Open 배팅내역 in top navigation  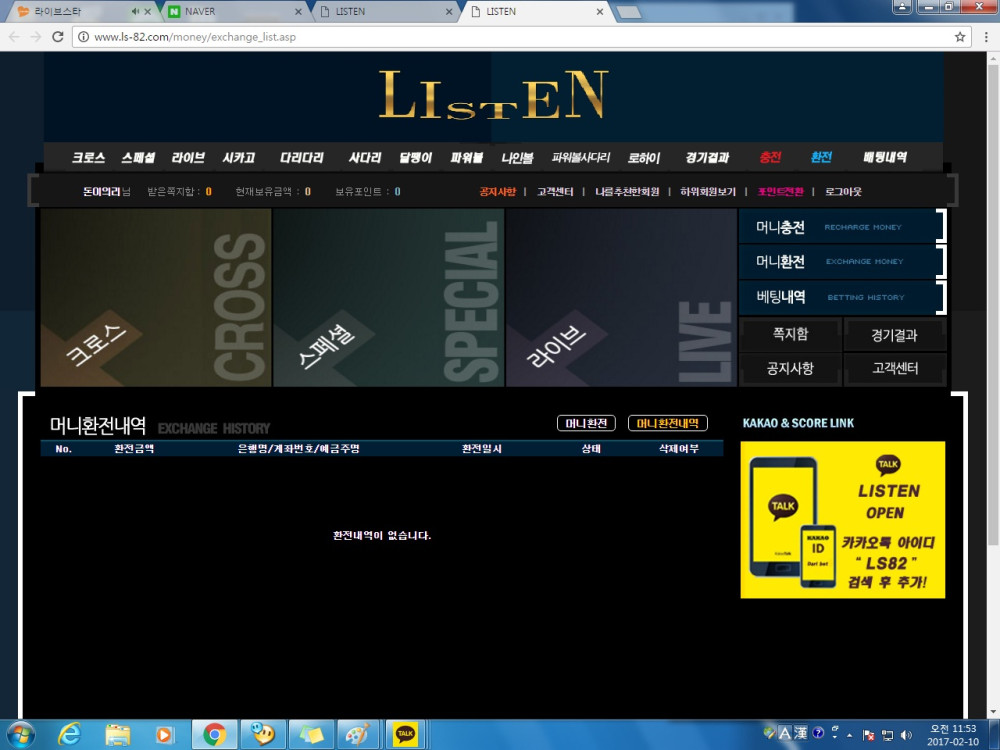pos(885,158)
